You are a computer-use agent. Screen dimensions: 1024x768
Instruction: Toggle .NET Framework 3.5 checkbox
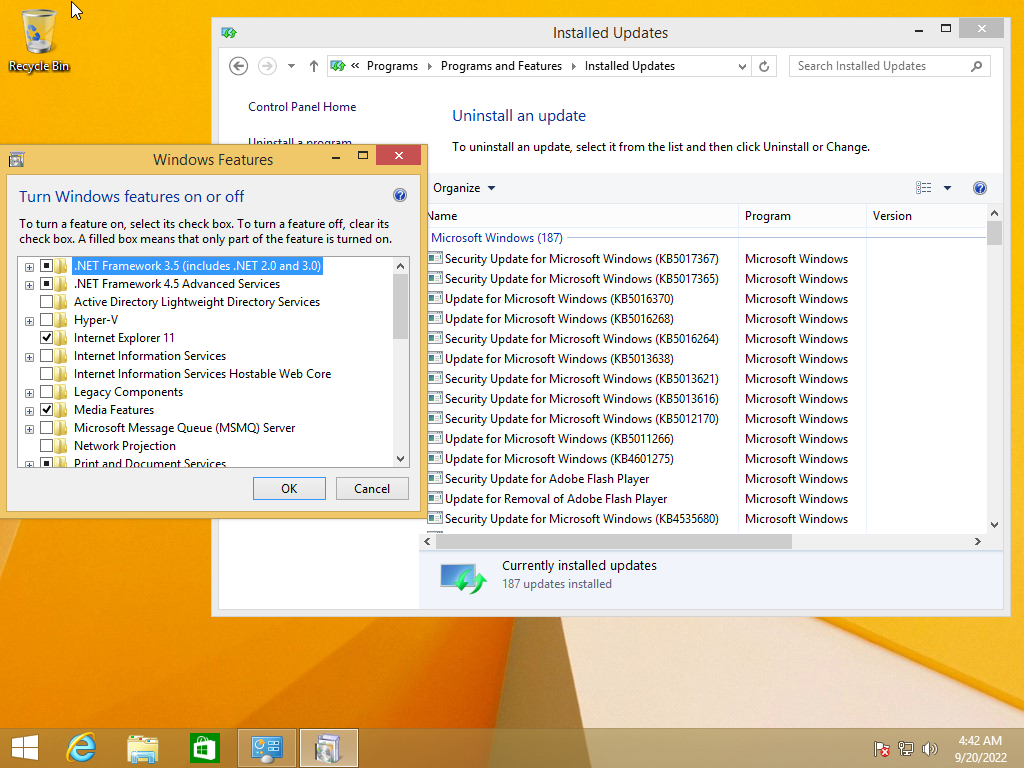tap(46, 266)
